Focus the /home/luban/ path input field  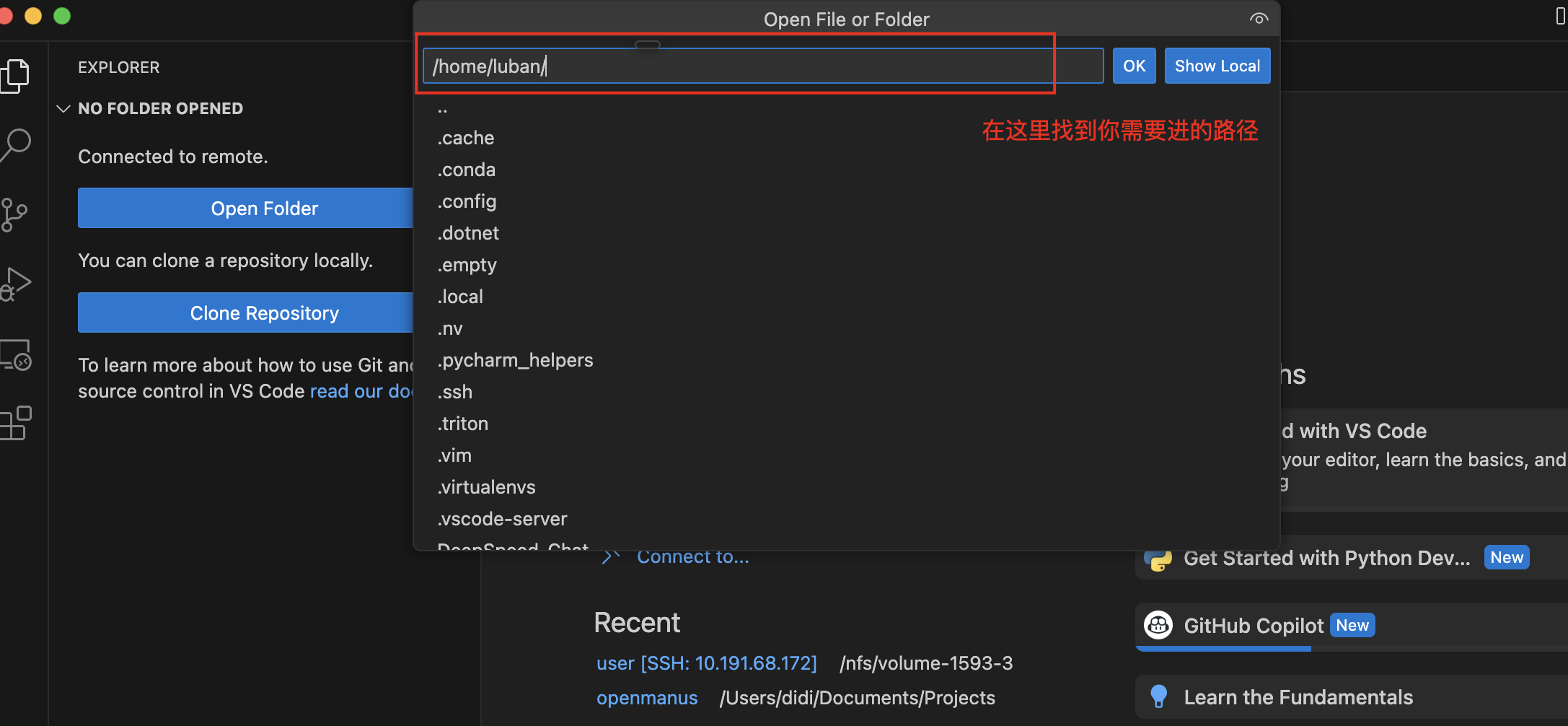pyautogui.click(x=763, y=66)
